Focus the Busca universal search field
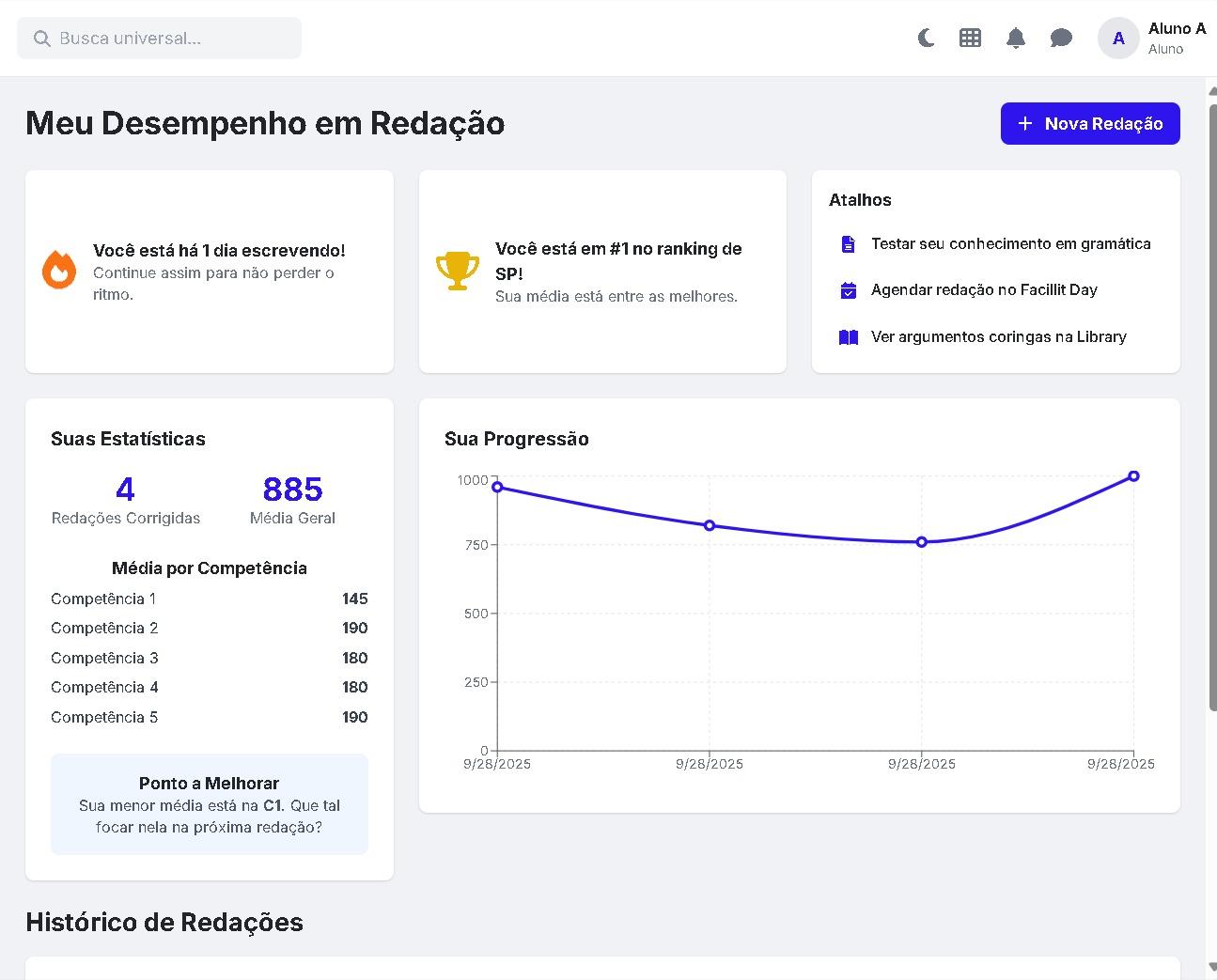Viewport: 1217px width, 980px height. pyautogui.click(x=160, y=39)
